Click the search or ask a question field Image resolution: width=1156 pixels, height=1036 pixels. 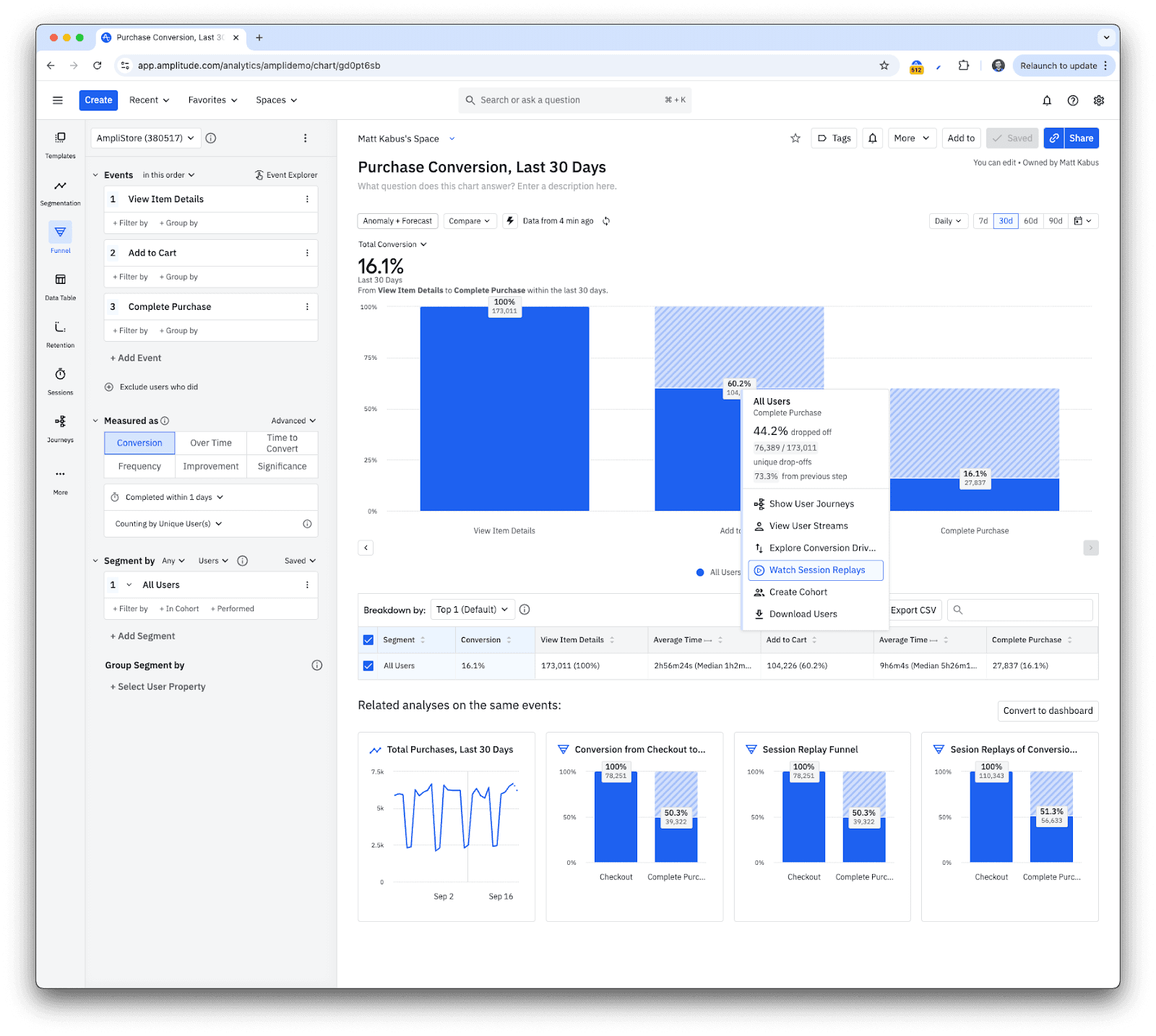click(x=574, y=100)
